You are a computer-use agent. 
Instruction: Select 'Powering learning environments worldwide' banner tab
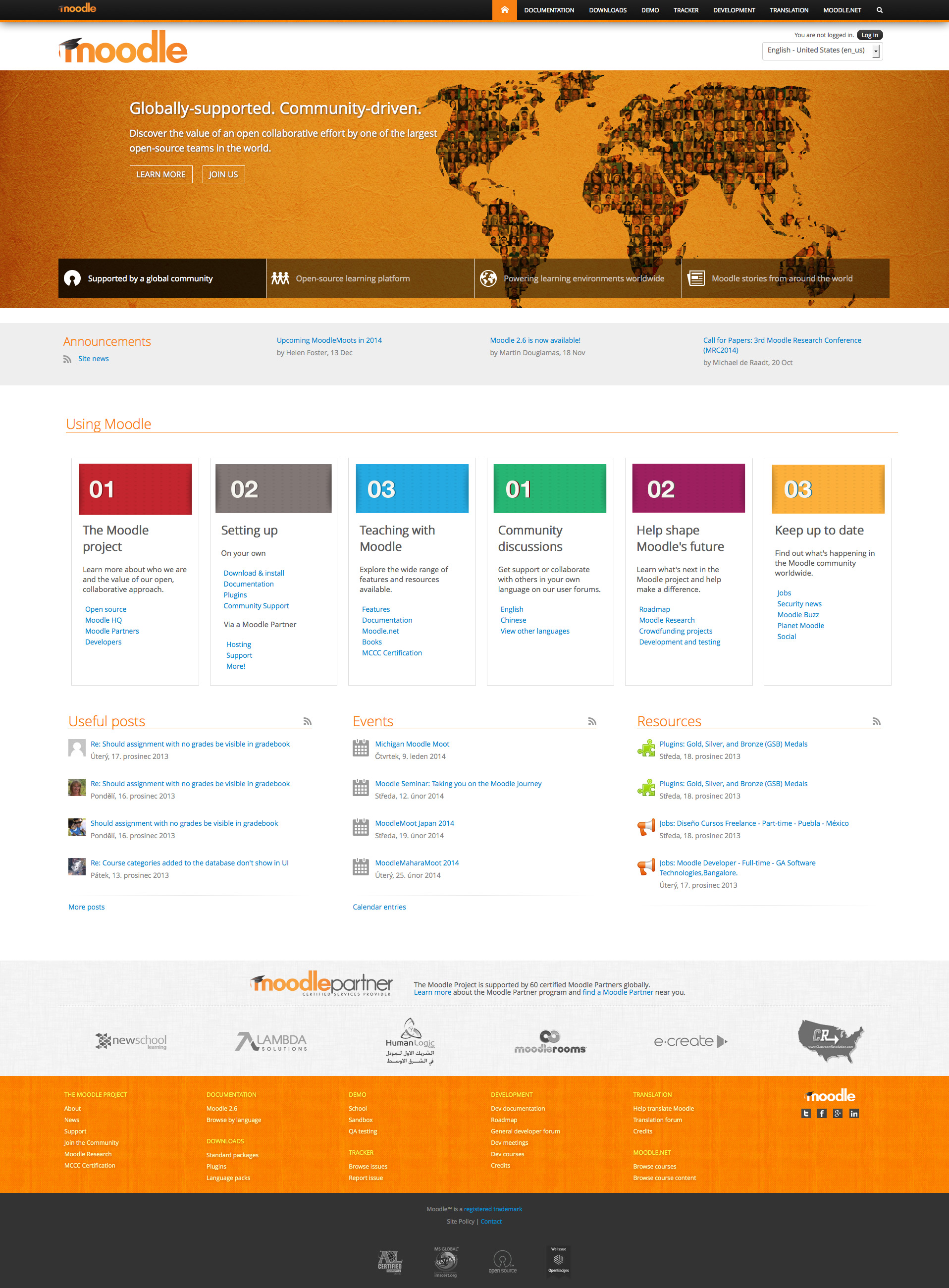[578, 278]
